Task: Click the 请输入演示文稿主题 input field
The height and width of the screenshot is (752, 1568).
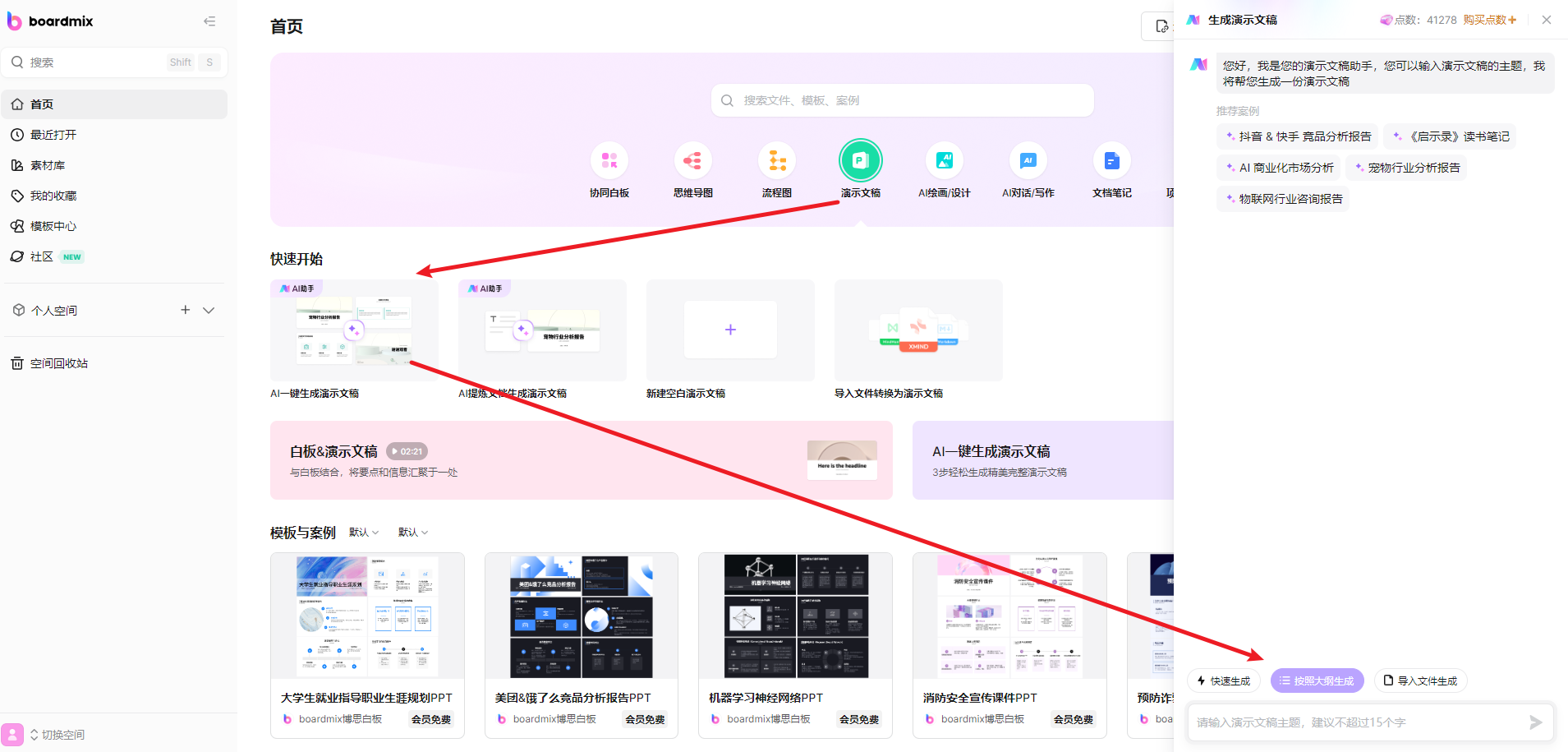Action: tap(1355, 722)
